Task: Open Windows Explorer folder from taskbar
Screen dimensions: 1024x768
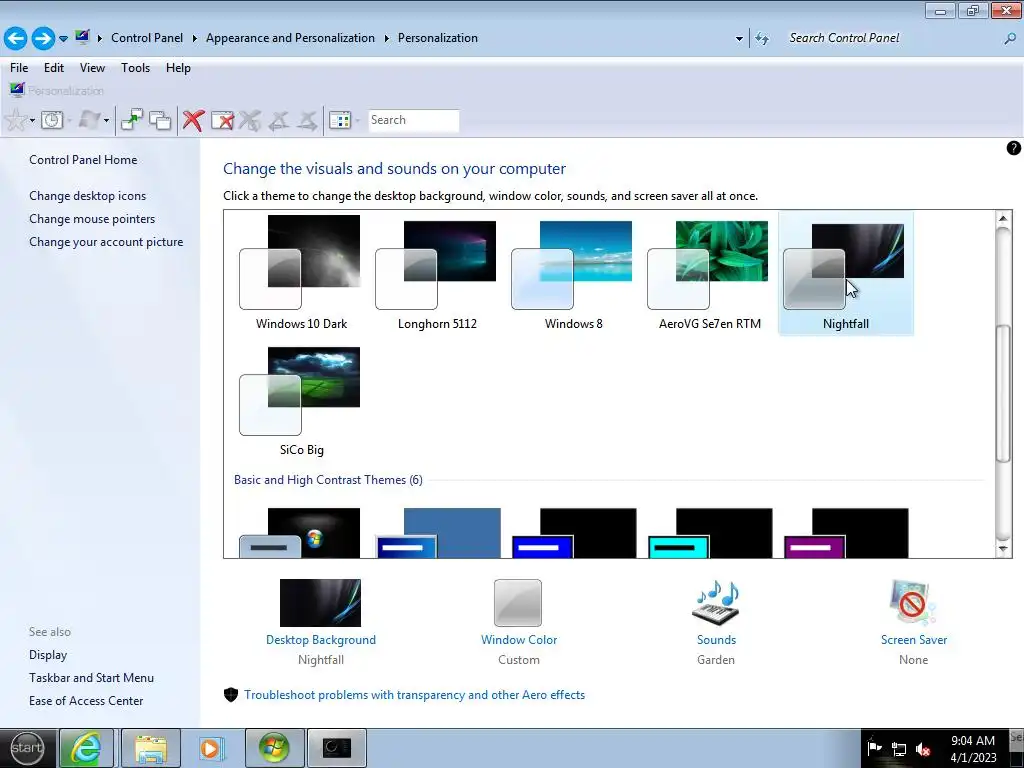Action: click(151, 748)
